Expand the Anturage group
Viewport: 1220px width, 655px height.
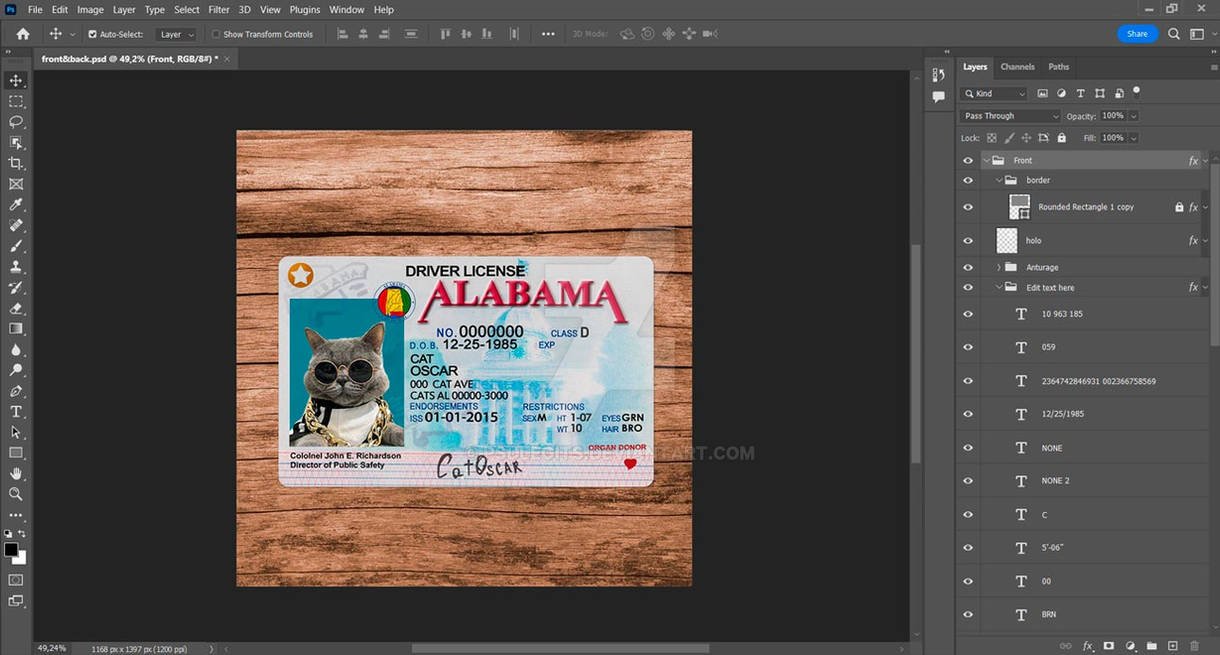pos(998,267)
